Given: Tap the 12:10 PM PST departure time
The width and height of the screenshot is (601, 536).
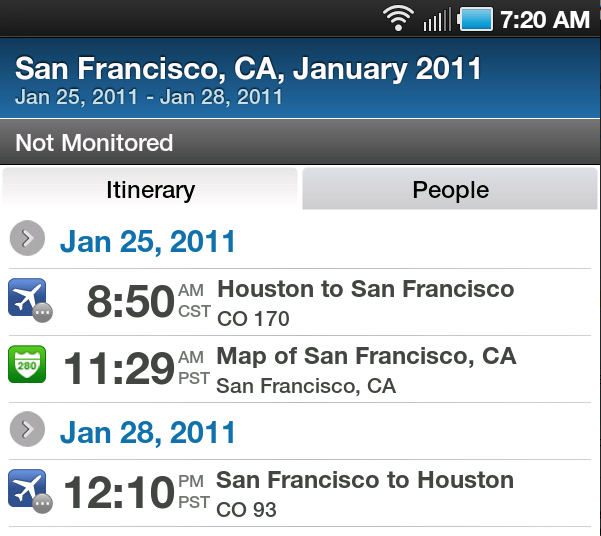Looking at the screenshot, I should click(137, 492).
